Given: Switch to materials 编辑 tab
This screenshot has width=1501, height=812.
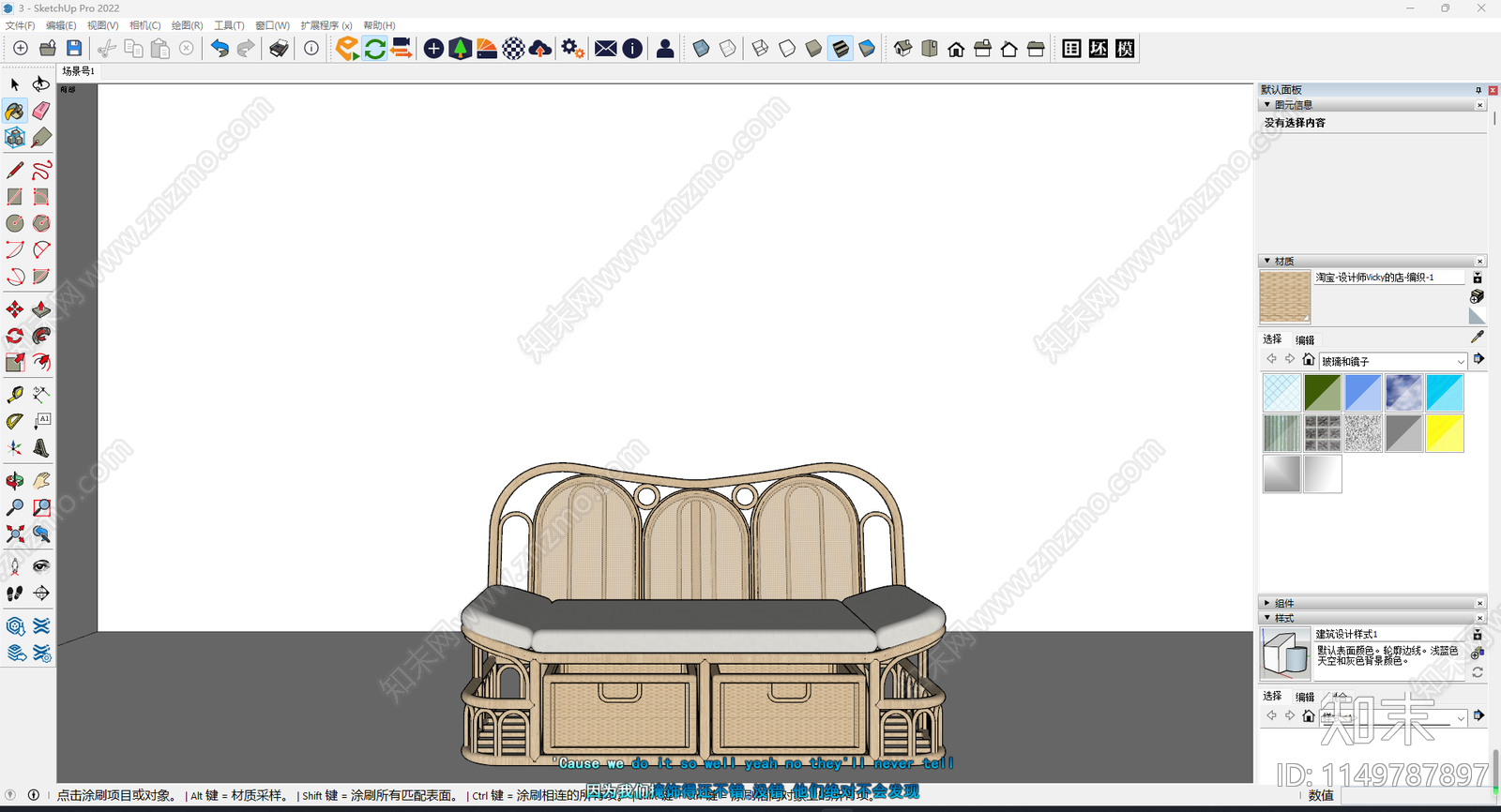Looking at the screenshot, I should (x=1305, y=339).
